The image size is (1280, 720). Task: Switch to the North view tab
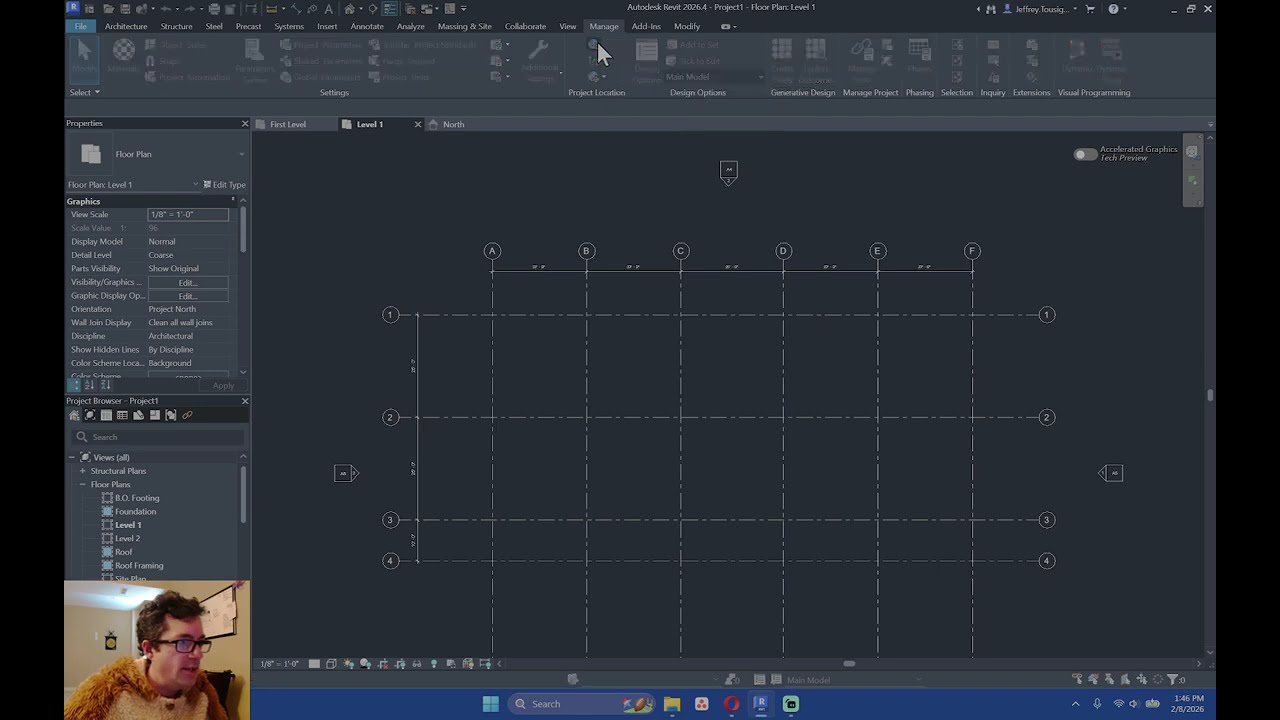(x=454, y=124)
